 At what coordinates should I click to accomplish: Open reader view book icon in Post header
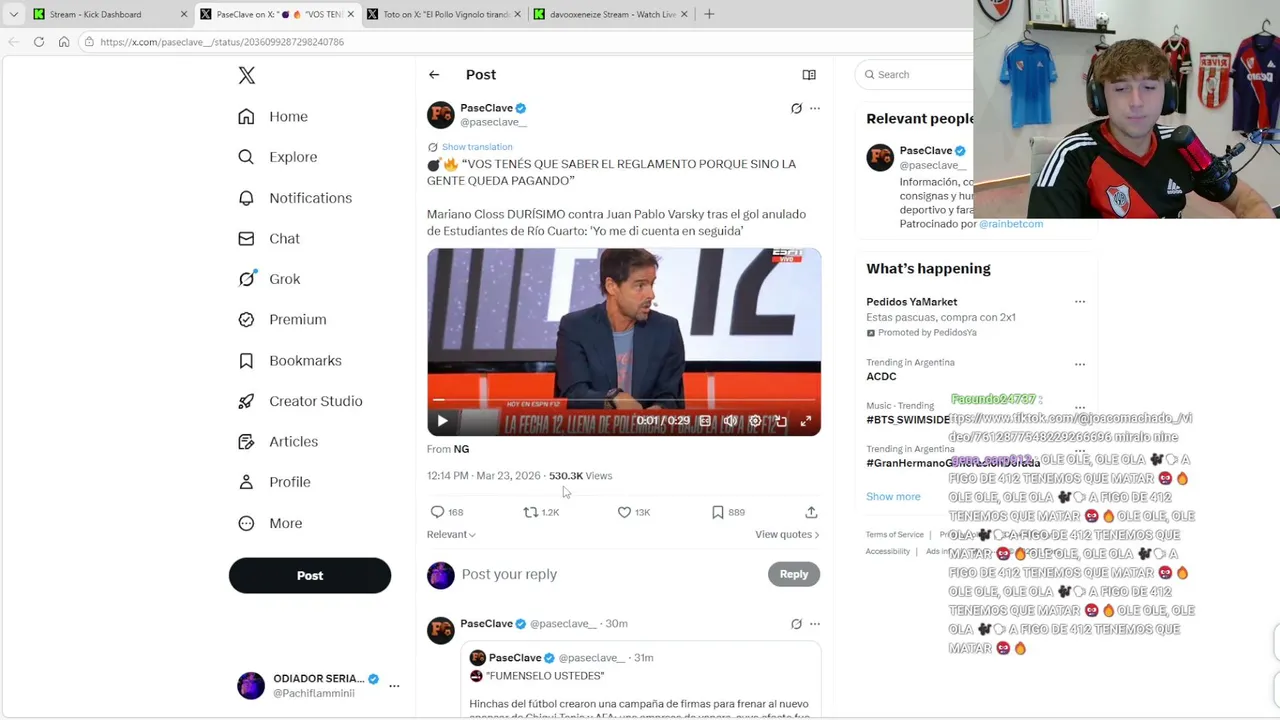click(x=809, y=75)
